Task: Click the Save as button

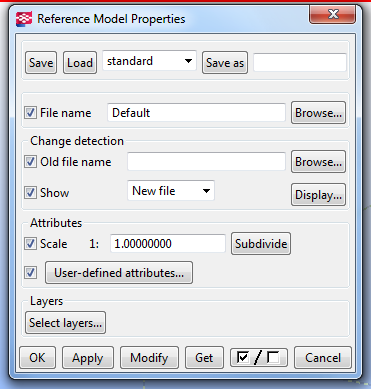Action: [225, 62]
